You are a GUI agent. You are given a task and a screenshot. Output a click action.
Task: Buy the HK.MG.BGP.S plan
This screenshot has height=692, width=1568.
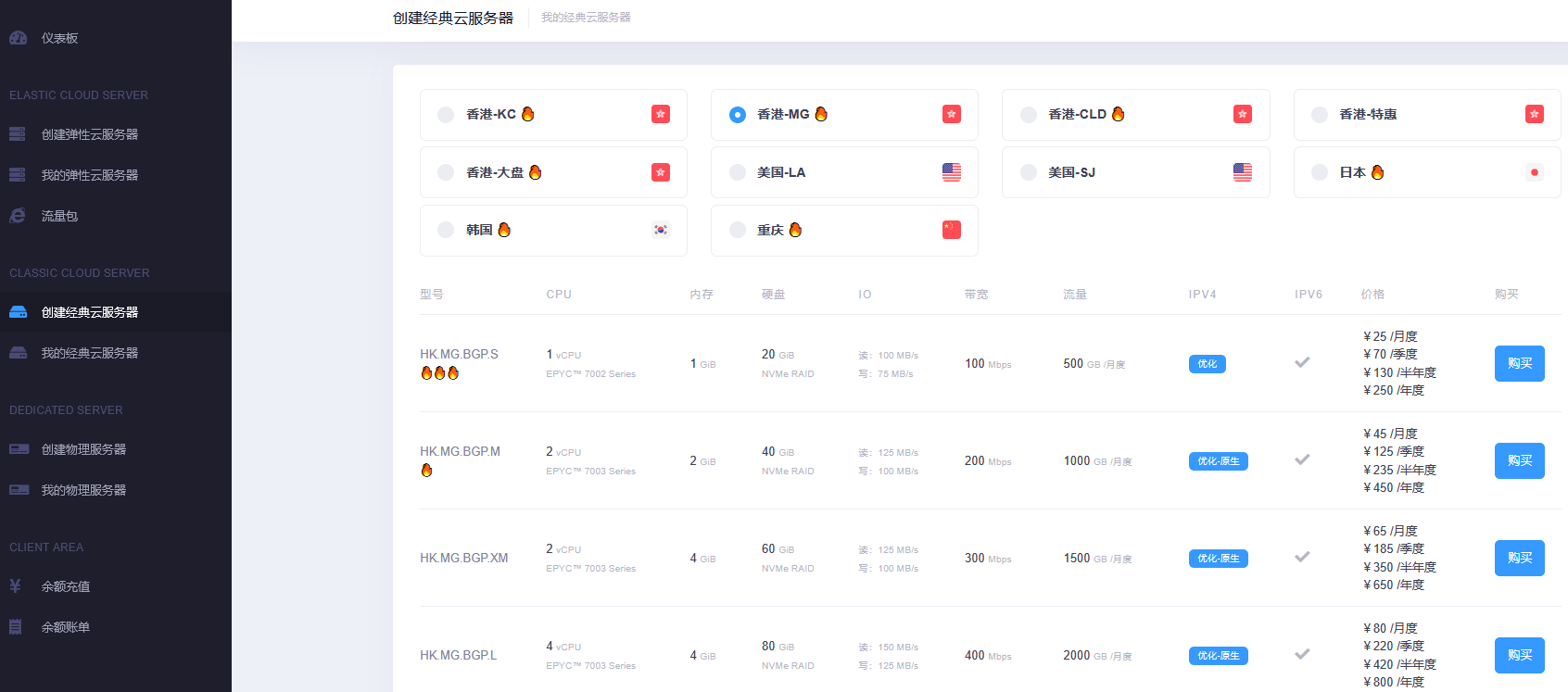(x=1519, y=363)
